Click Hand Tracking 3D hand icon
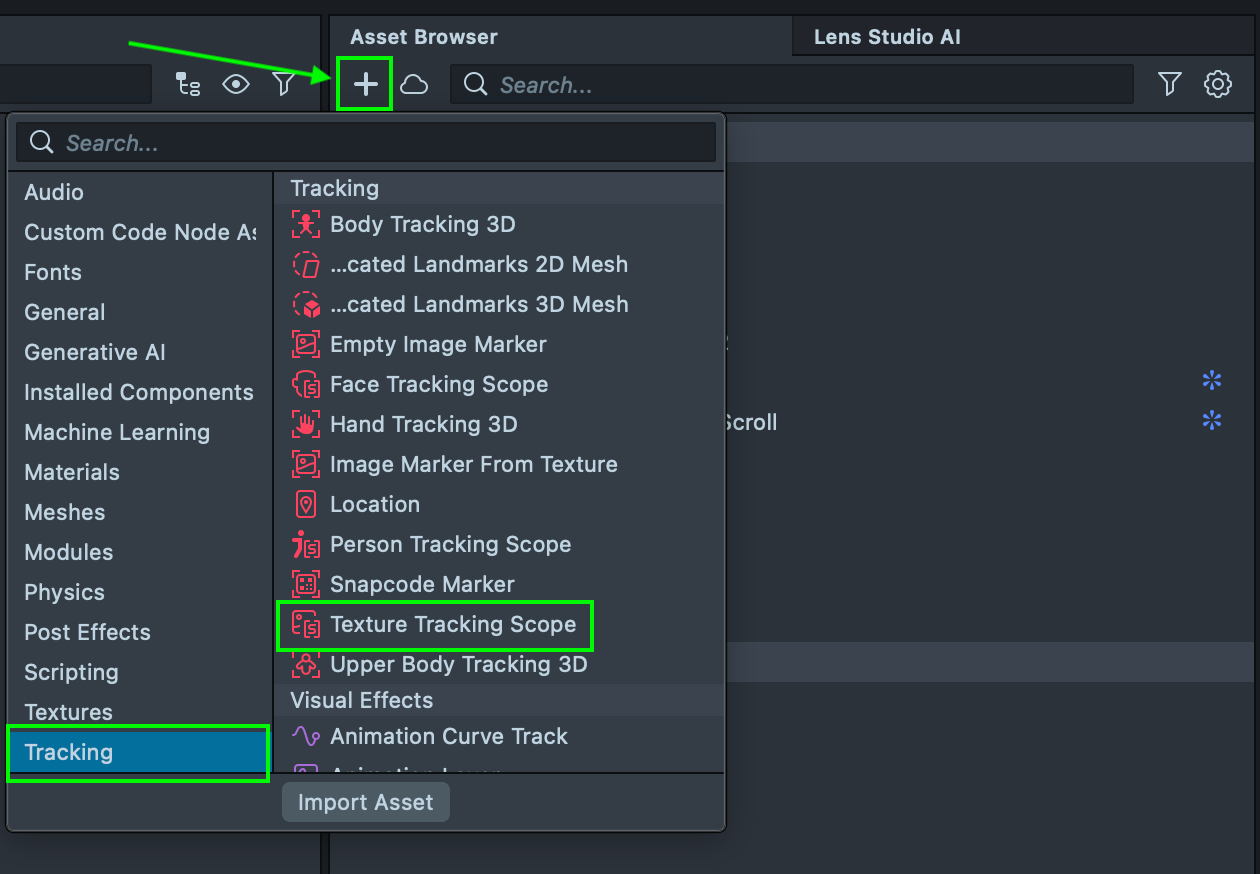1260x874 pixels. [306, 424]
